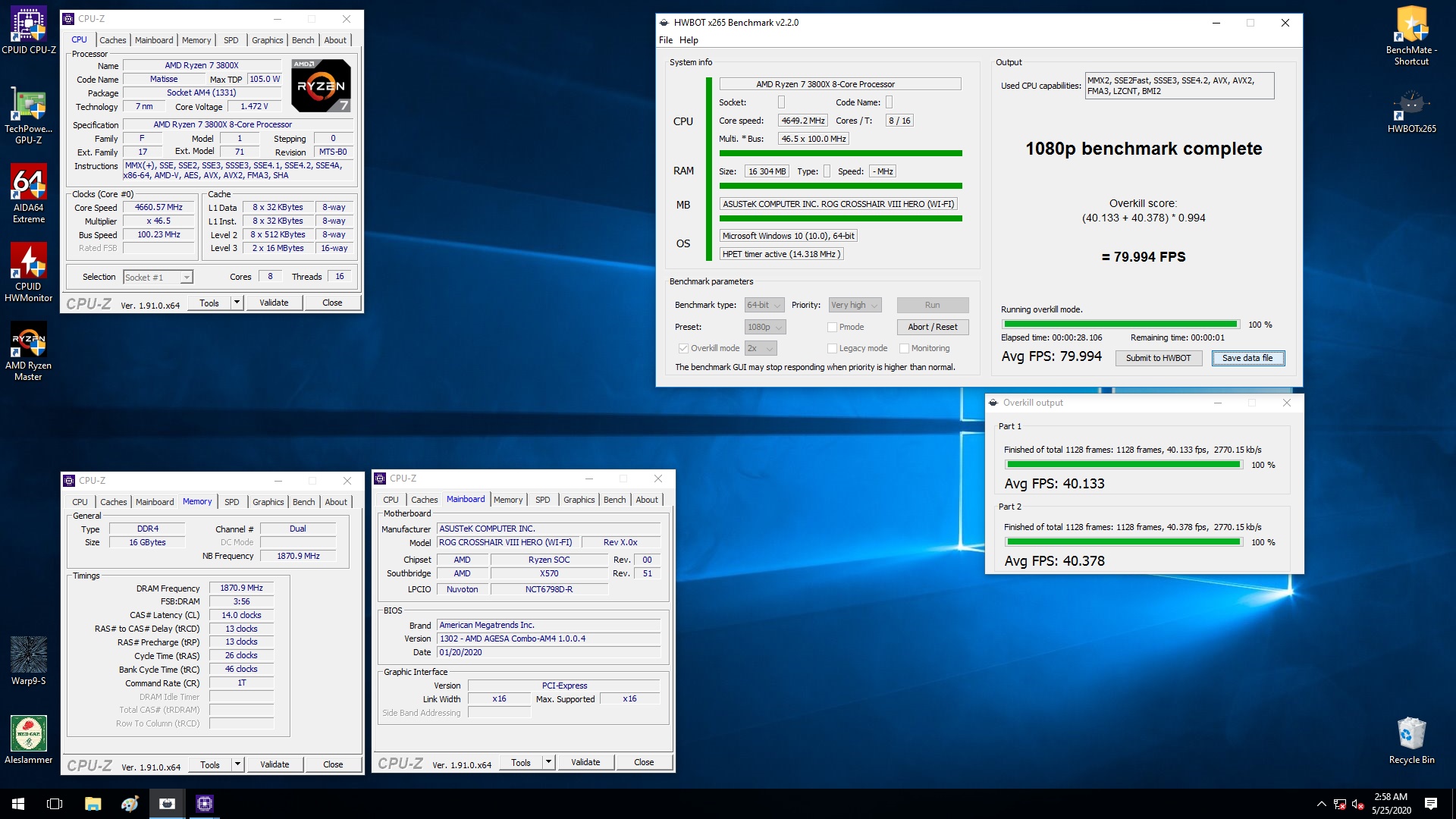The width and height of the screenshot is (1456, 819).
Task: Click the Tools button in CPU-Z Memory window
Action: coord(210,764)
